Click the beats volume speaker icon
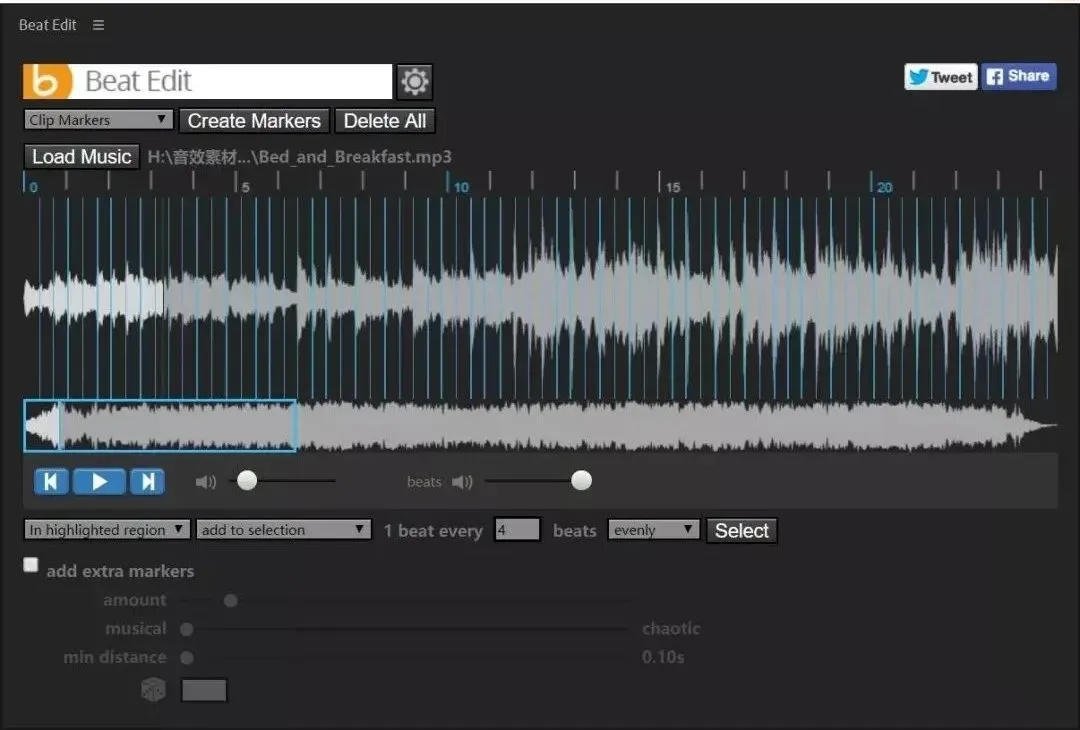 coord(462,482)
